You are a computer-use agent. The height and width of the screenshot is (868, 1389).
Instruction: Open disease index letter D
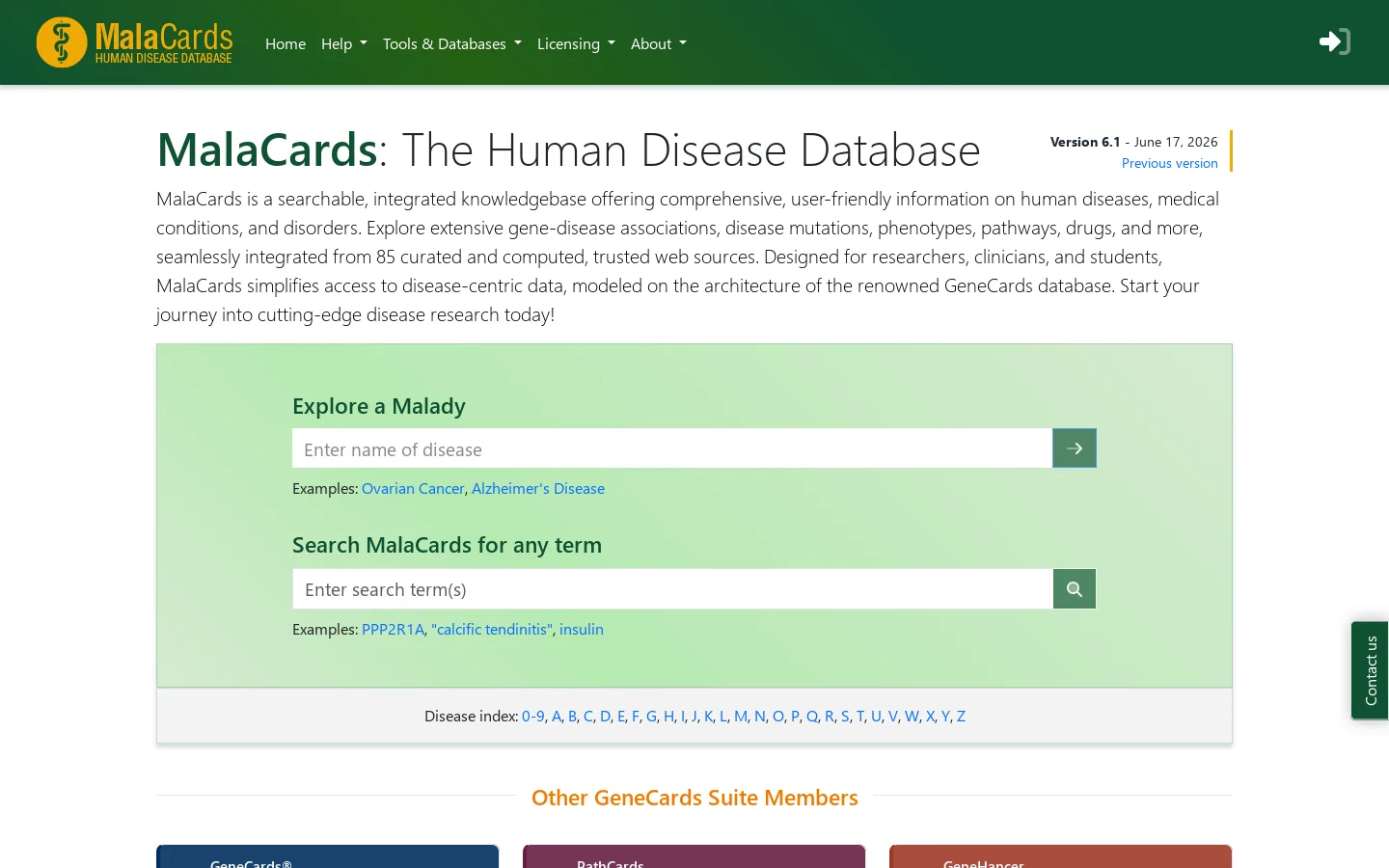(x=606, y=716)
